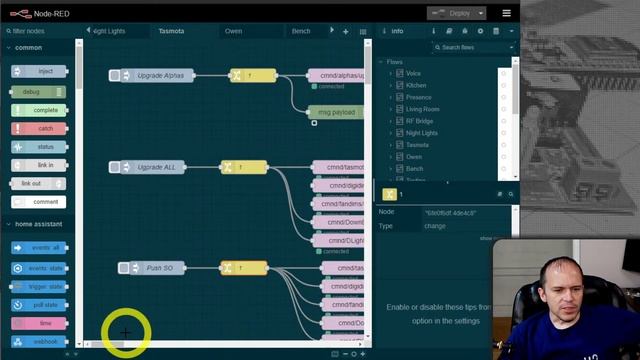Screen dimensions: 640x360
Task: Select the complete node in palette
Action: click(39, 110)
